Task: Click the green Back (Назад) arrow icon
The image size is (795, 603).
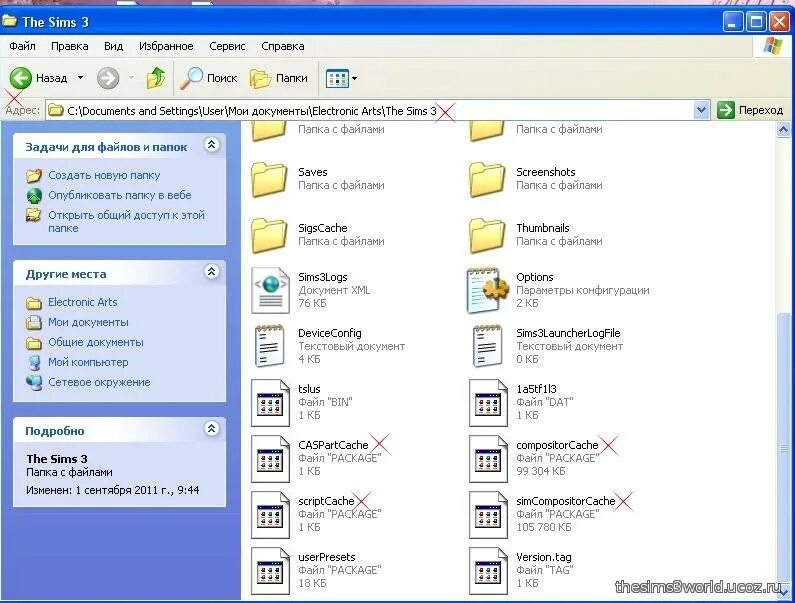Action: tap(21, 78)
